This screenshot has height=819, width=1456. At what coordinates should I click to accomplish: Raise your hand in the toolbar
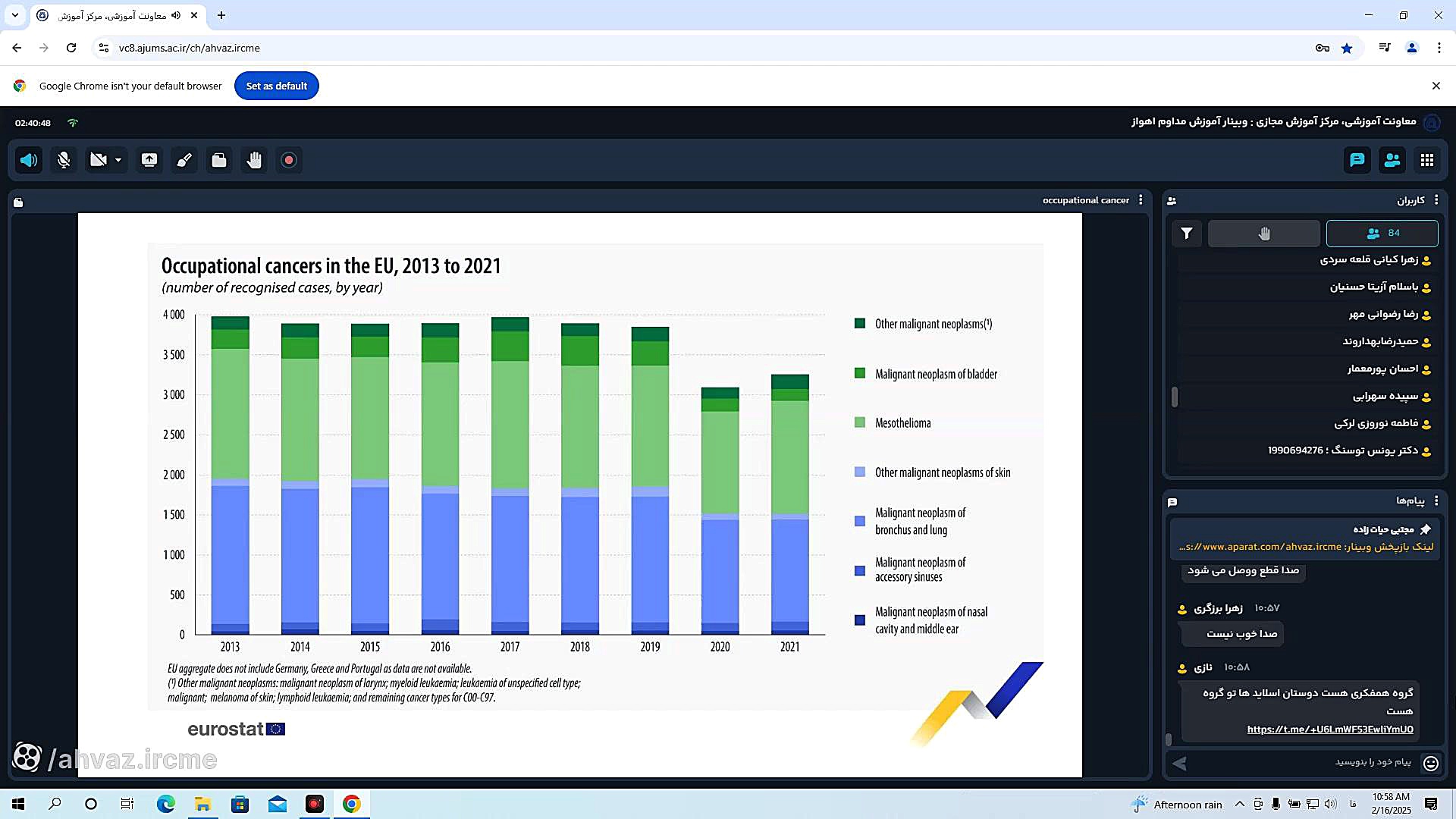[254, 160]
